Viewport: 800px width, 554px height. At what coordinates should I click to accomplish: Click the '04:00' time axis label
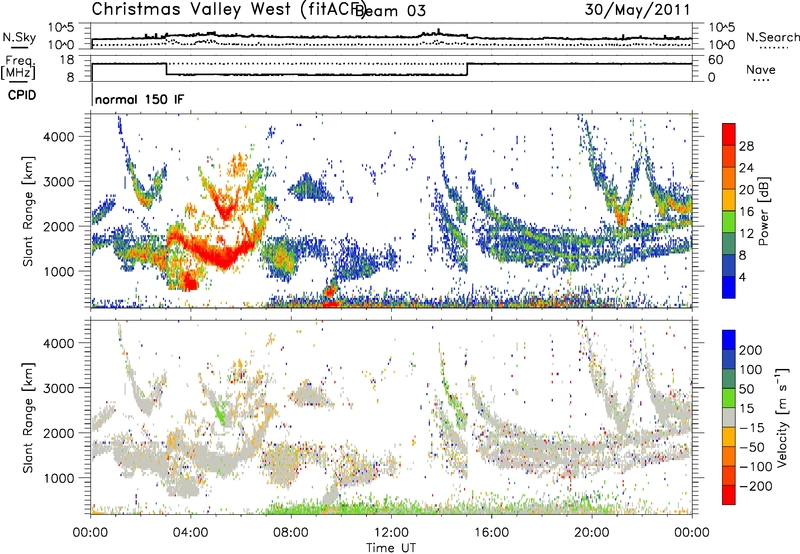(x=191, y=533)
